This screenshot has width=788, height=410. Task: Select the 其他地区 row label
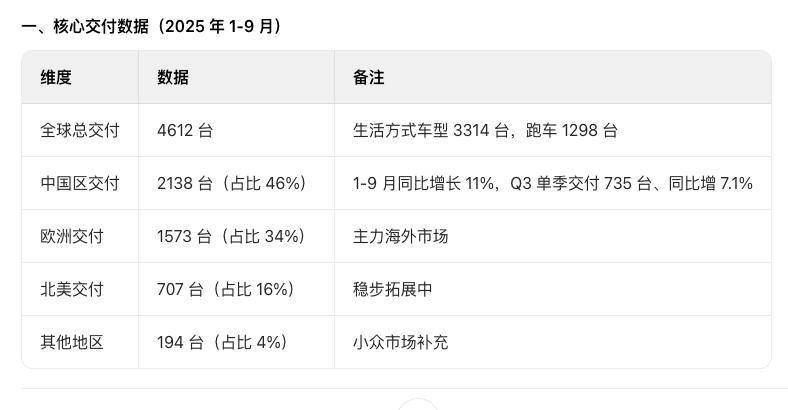72,342
